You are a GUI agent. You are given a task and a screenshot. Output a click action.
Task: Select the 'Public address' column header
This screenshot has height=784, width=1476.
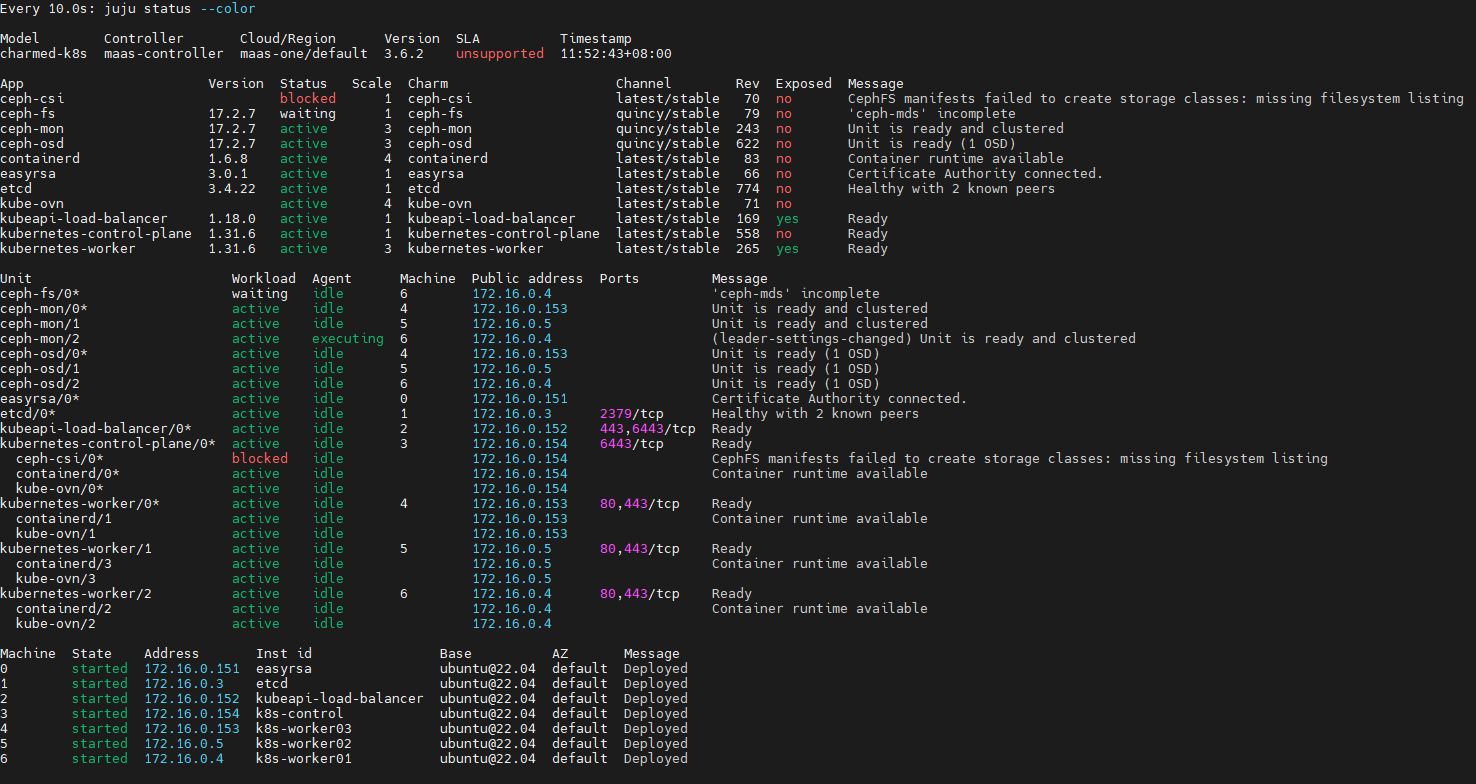click(x=528, y=279)
